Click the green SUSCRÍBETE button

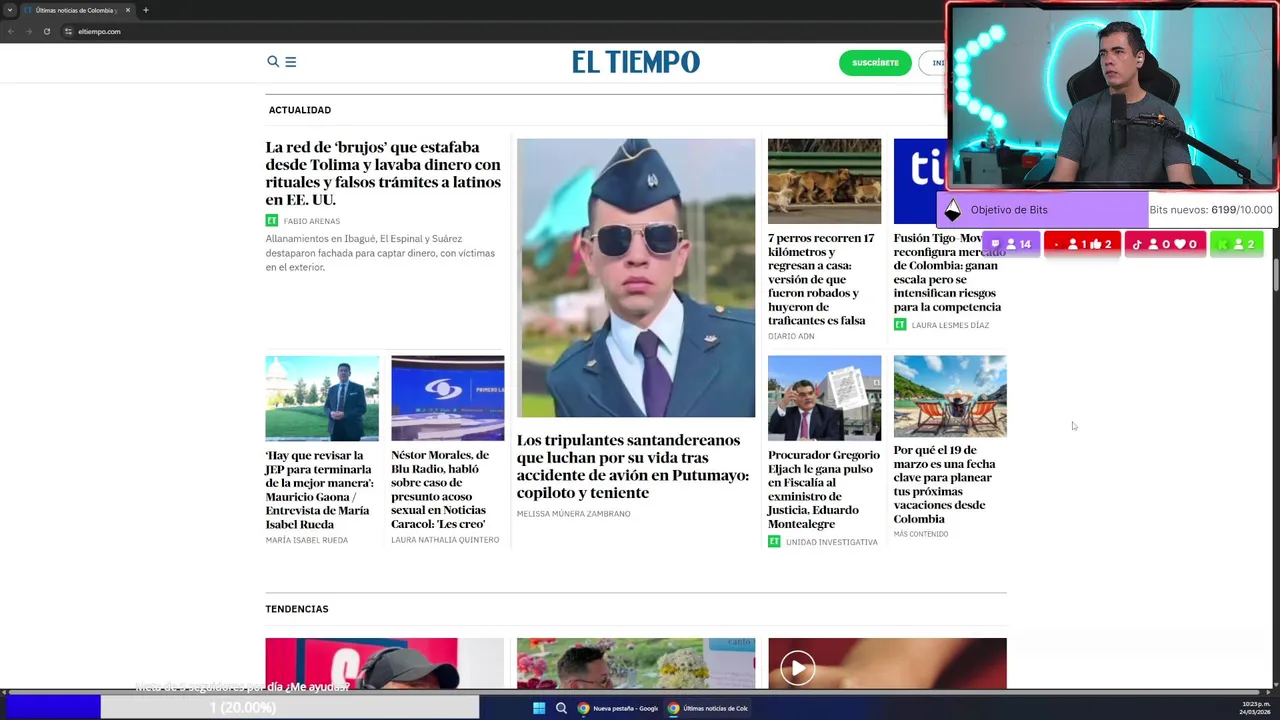875,63
